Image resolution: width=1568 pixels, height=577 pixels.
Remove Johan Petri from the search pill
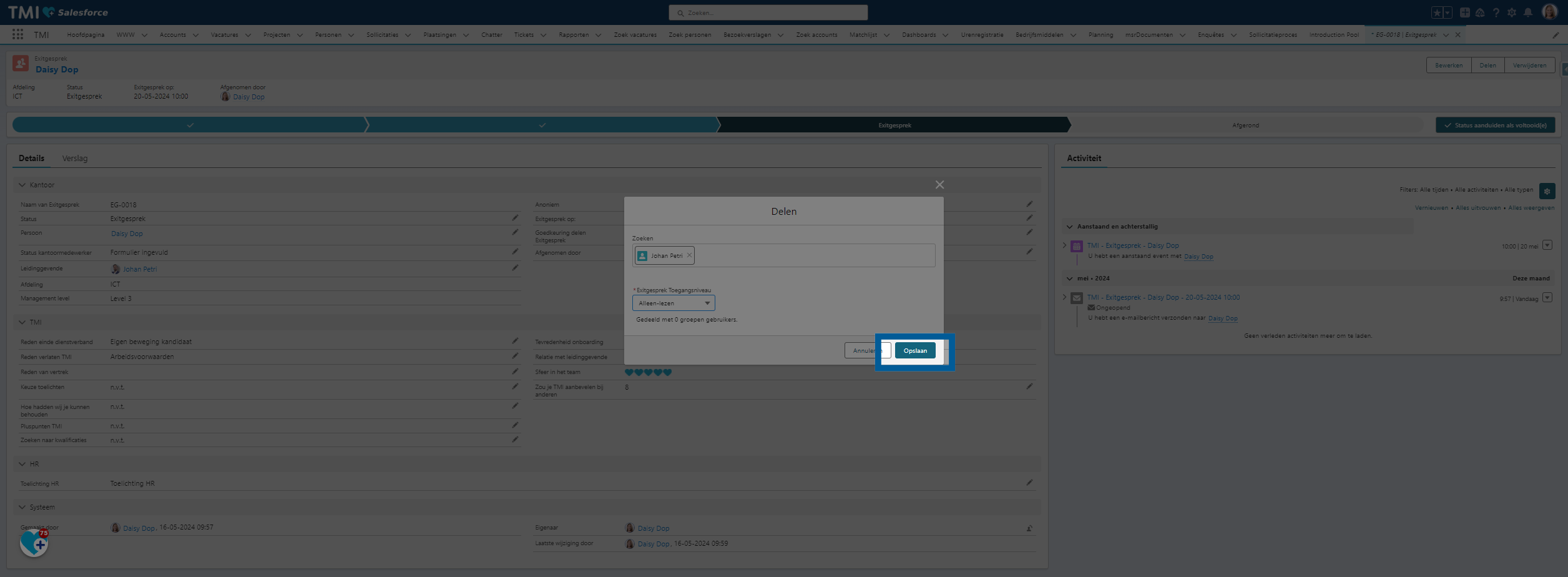click(x=689, y=255)
